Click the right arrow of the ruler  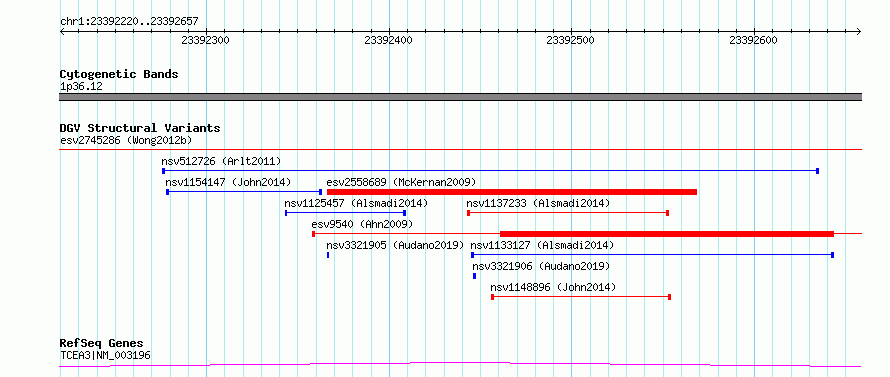coord(858,31)
